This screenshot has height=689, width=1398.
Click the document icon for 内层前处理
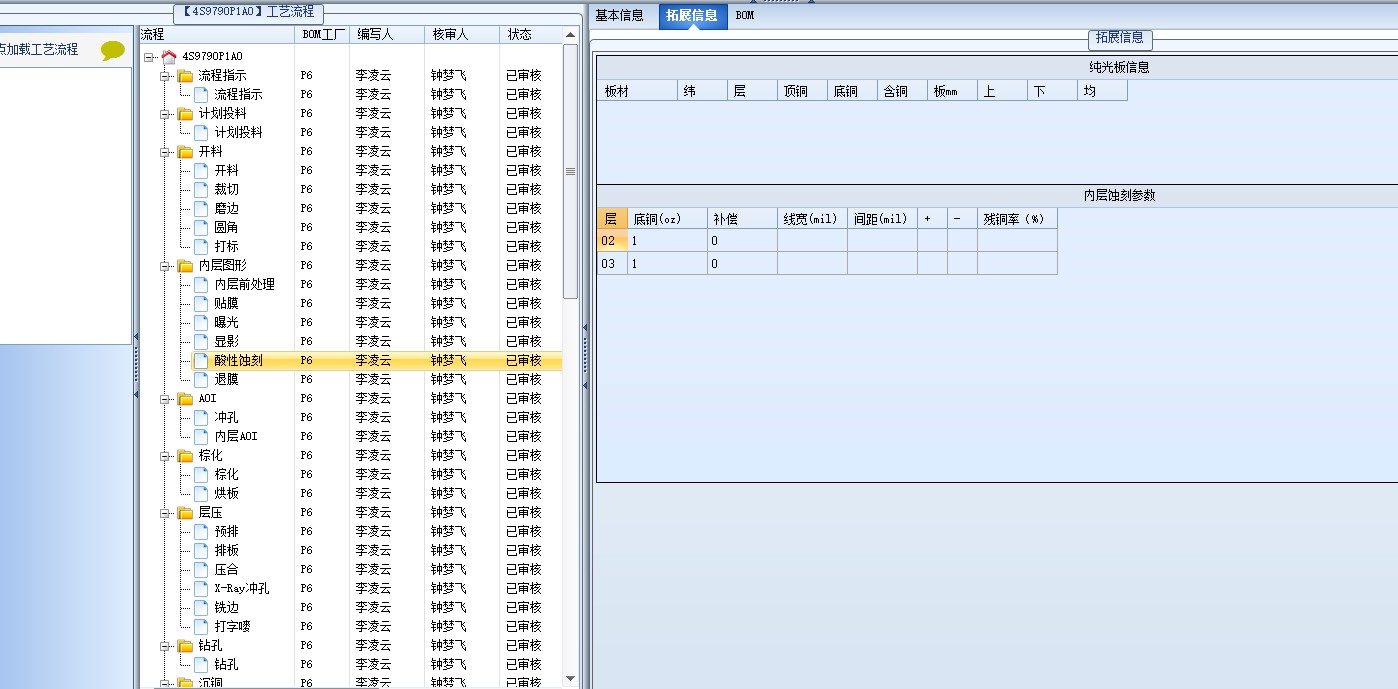pos(201,284)
